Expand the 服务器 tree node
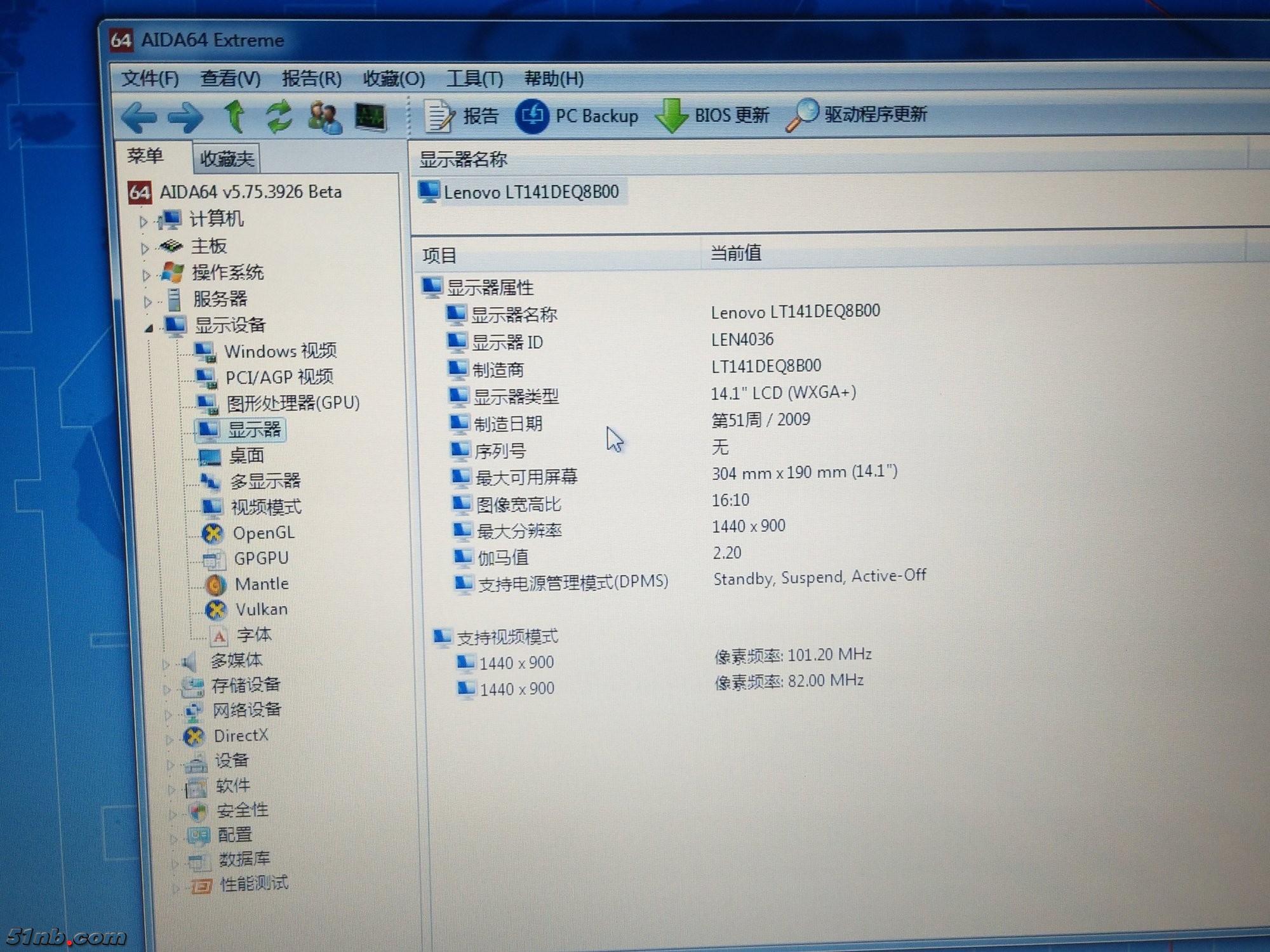The width and height of the screenshot is (1270, 952). point(147,302)
